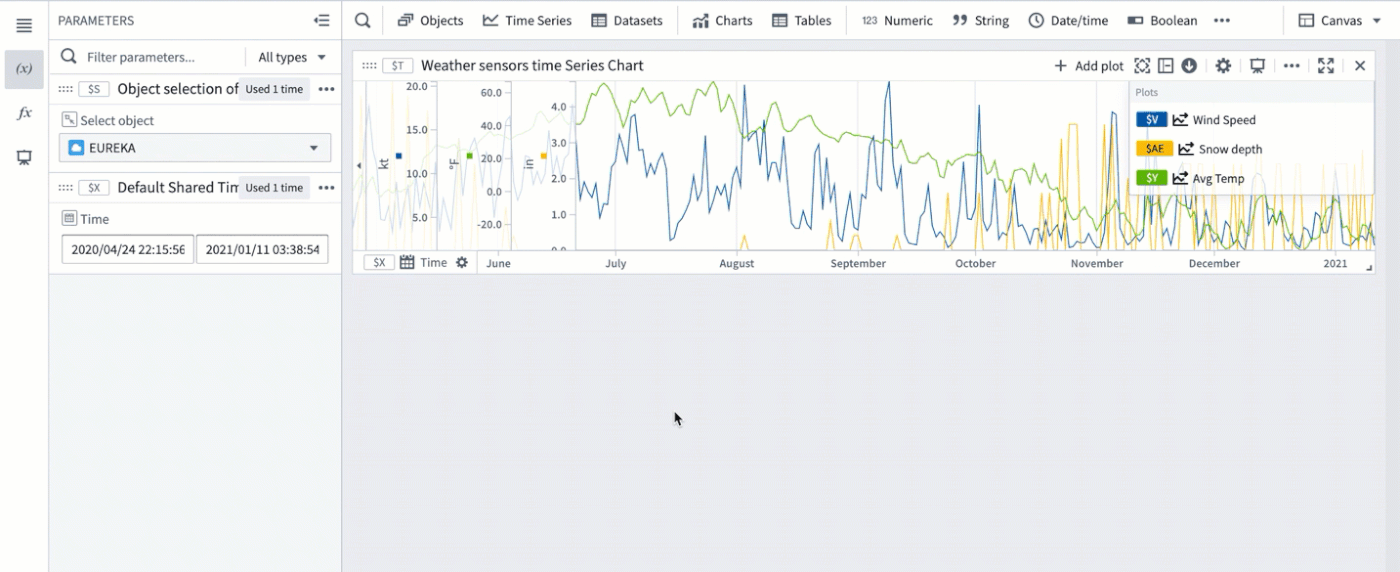The width and height of the screenshot is (1400, 572).
Task: Show more toolbar options ellipsis
Action: (1222, 20)
